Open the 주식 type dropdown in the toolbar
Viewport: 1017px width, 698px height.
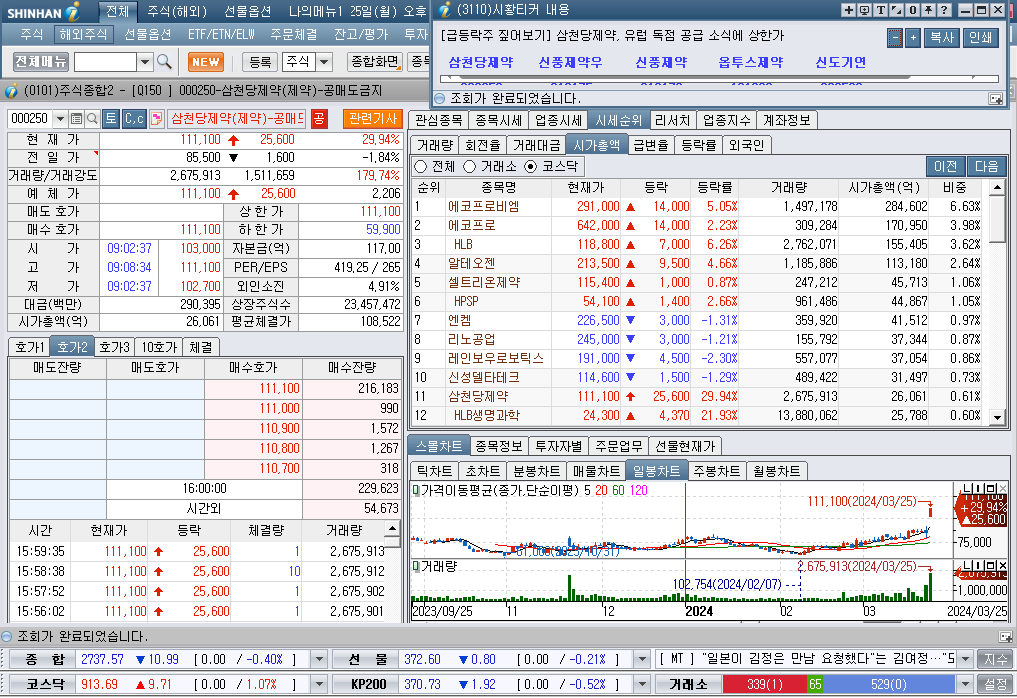tap(324, 62)
